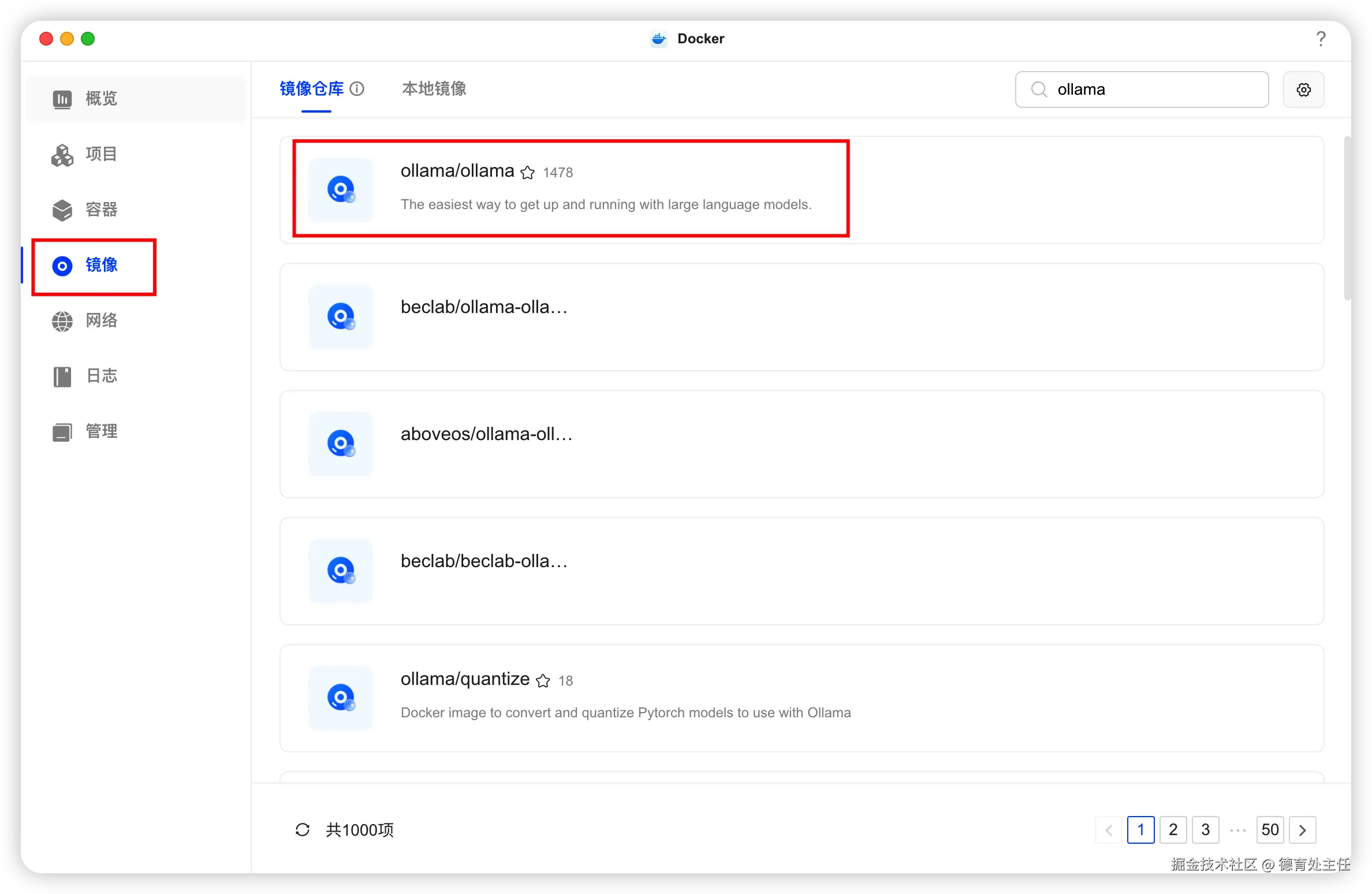
Task: Switch to the 本地镜像 tab
Action: pos(434,88)
